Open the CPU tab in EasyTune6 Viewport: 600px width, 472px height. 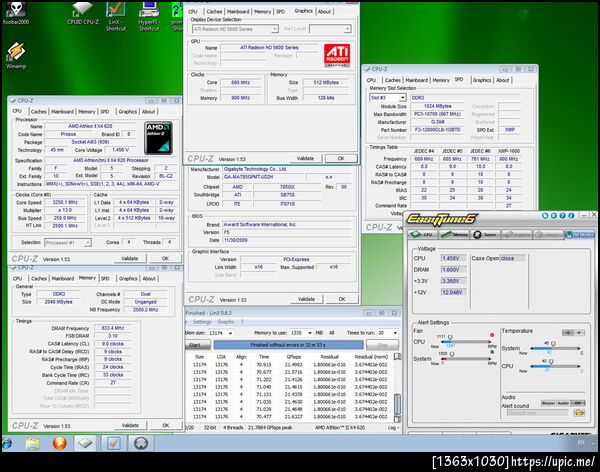pyautogui.click(x=422, y=234)
